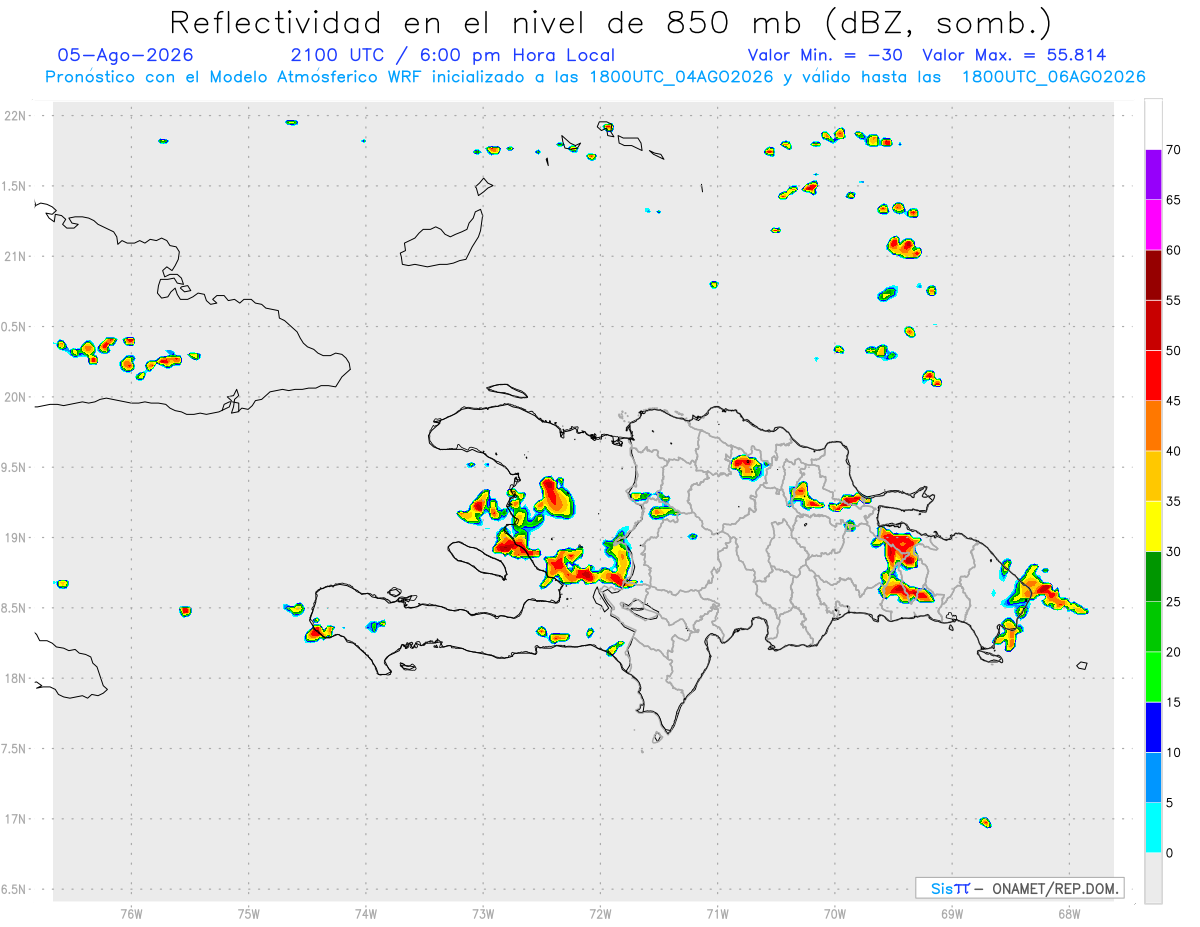Viewport: 1200px width, 927px height.
Task: Click the date '05-Ago-2026'
Action: click(126, 55)
